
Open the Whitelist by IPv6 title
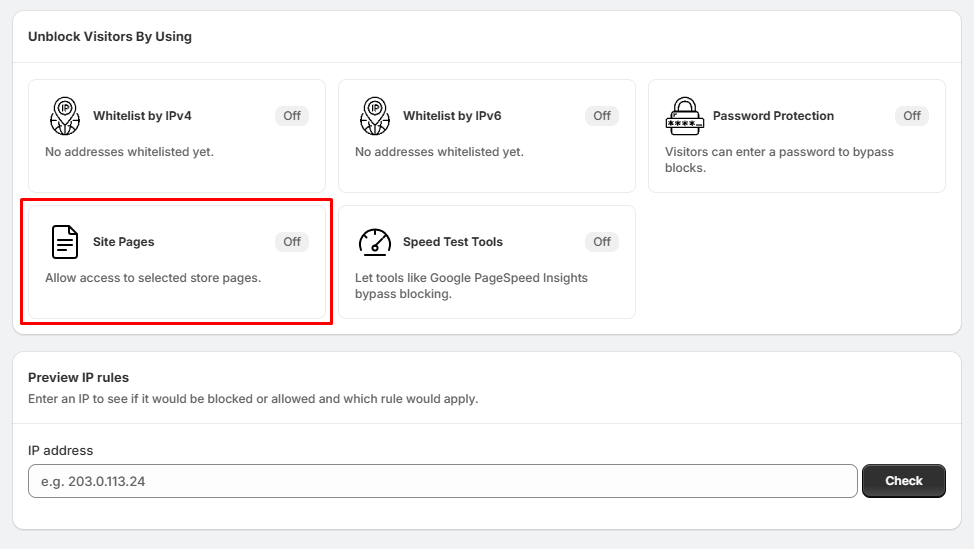click(x=452, y=116)
